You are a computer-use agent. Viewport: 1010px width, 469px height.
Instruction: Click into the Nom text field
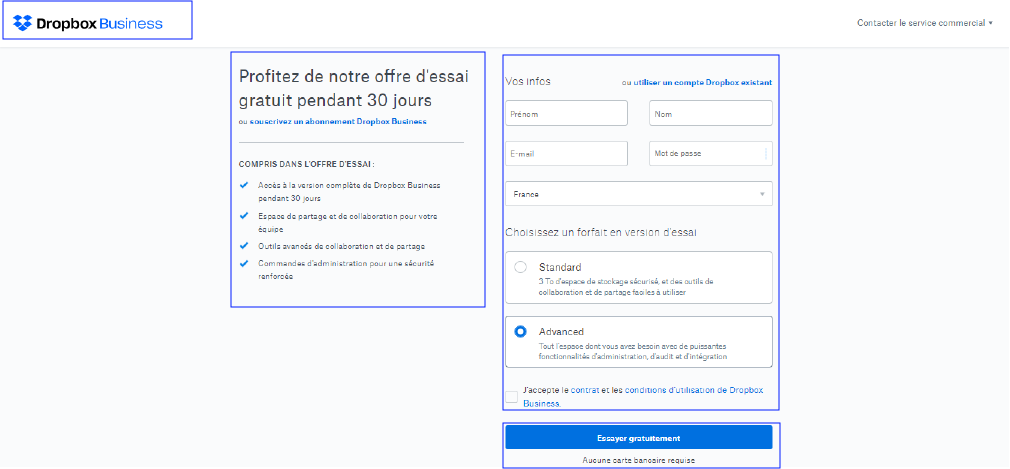[x=710, y=114]
